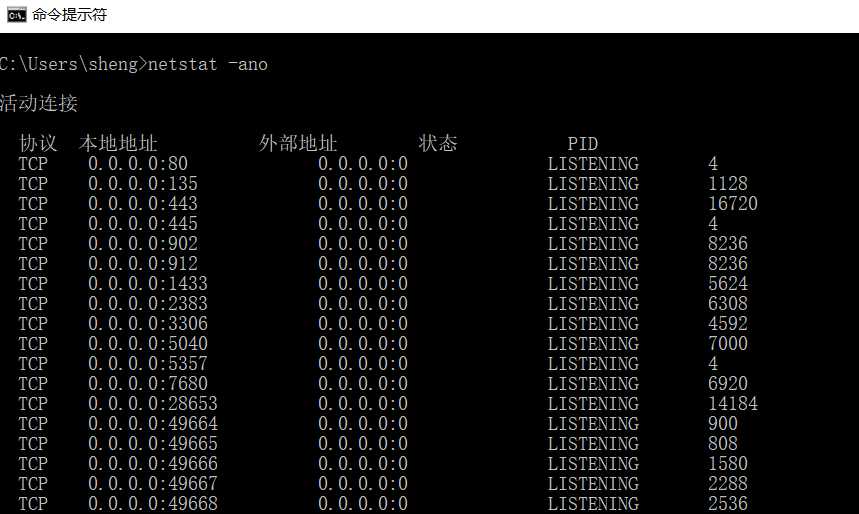Click the 协议 column header
The height and width of the screenshot is (514, 859).
pos(38,144)
